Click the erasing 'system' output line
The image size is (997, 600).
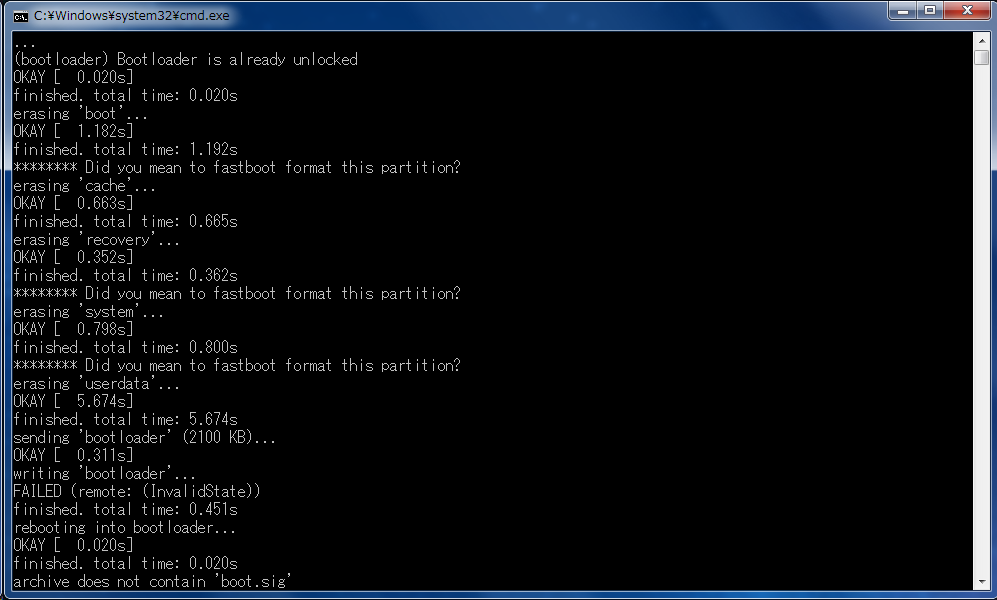[x=88, y=312]
